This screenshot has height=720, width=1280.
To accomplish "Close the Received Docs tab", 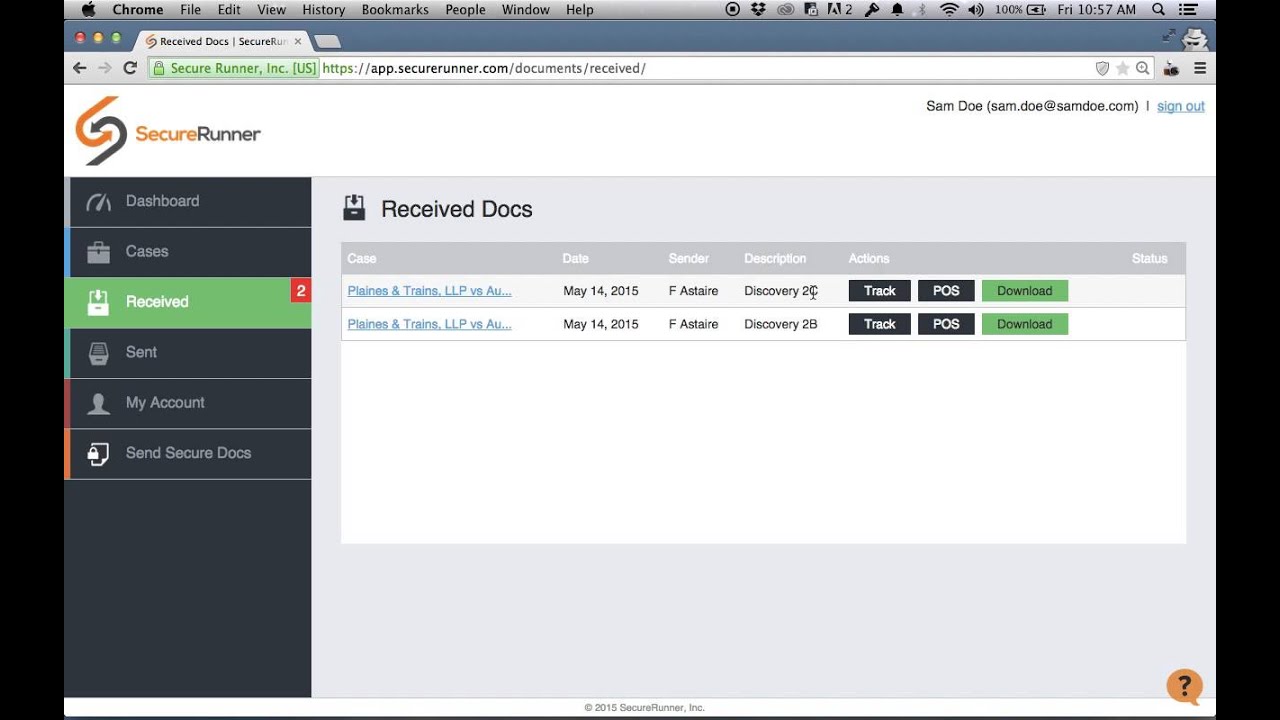I will [298, 41].
